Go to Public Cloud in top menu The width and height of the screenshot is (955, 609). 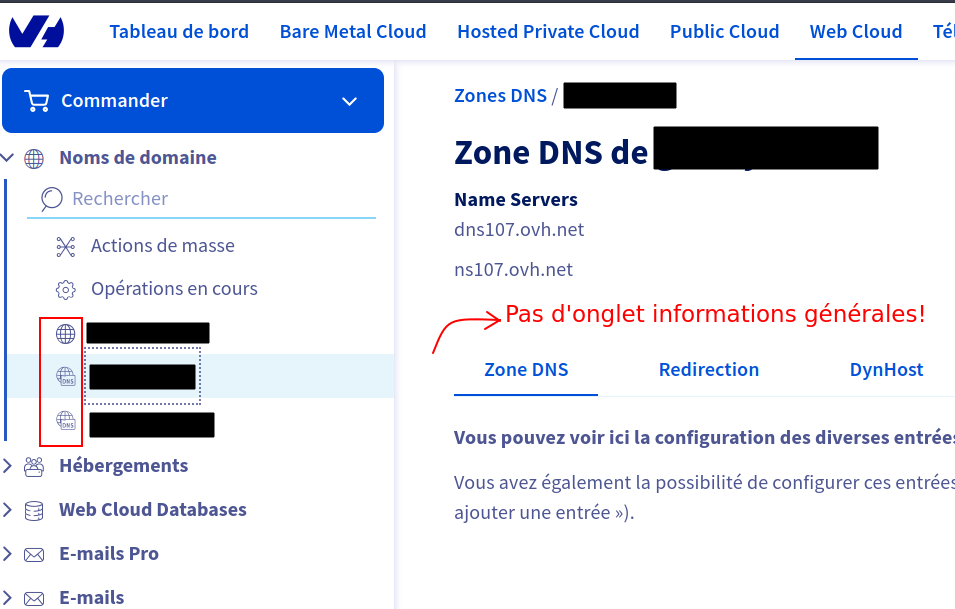(x=725, y=32)
